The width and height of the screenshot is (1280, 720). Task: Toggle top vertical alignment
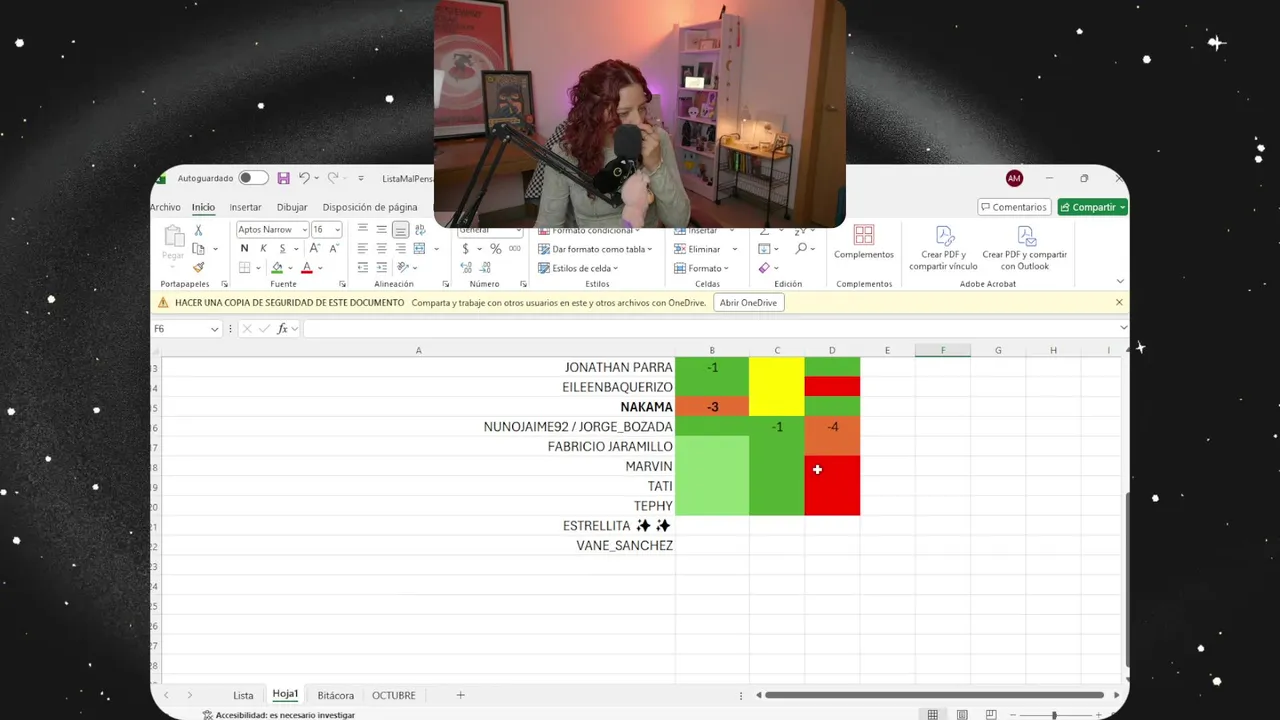(x=363, y=230)
